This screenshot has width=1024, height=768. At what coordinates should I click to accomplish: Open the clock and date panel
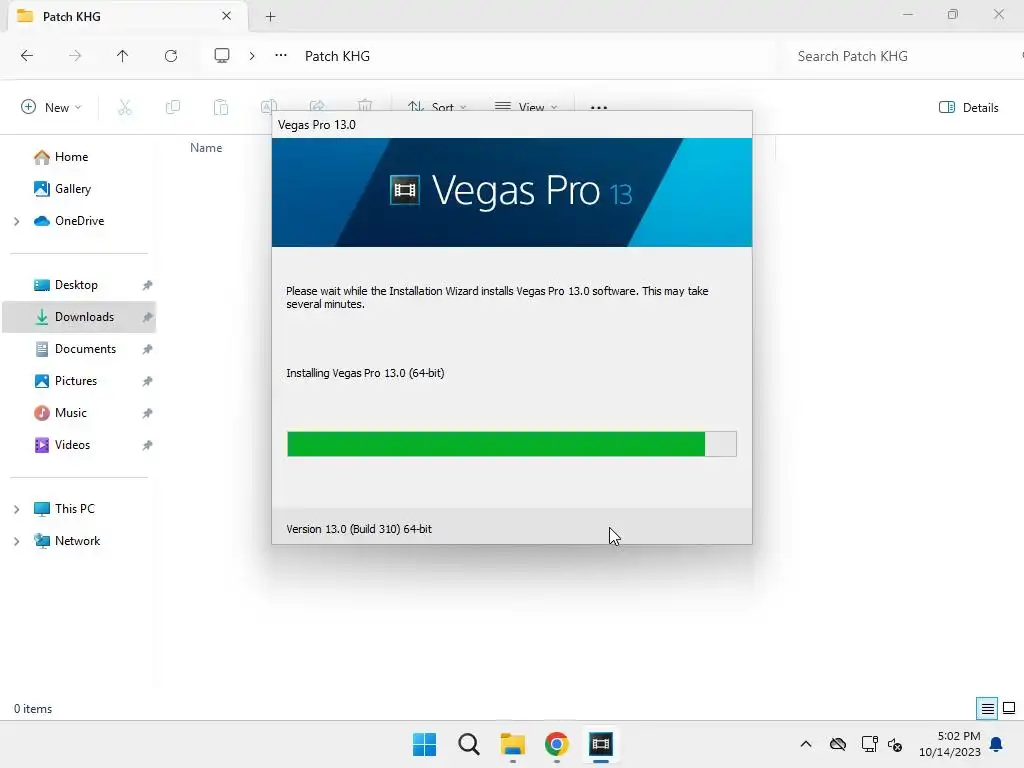click(x=950, y=744)
